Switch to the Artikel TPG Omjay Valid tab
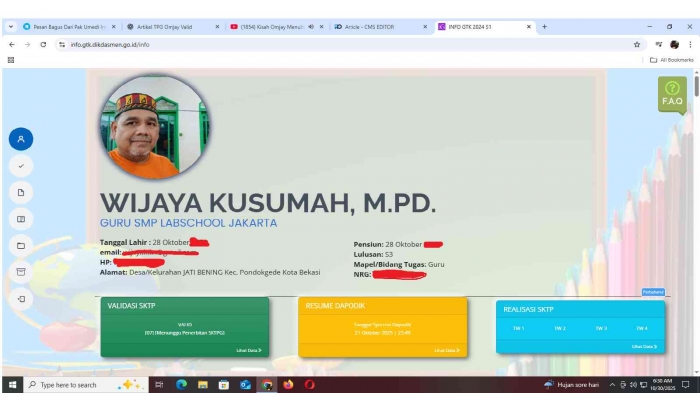Viewport: 700px width, 393px height. pyautogui.click(x=173, y=27)
